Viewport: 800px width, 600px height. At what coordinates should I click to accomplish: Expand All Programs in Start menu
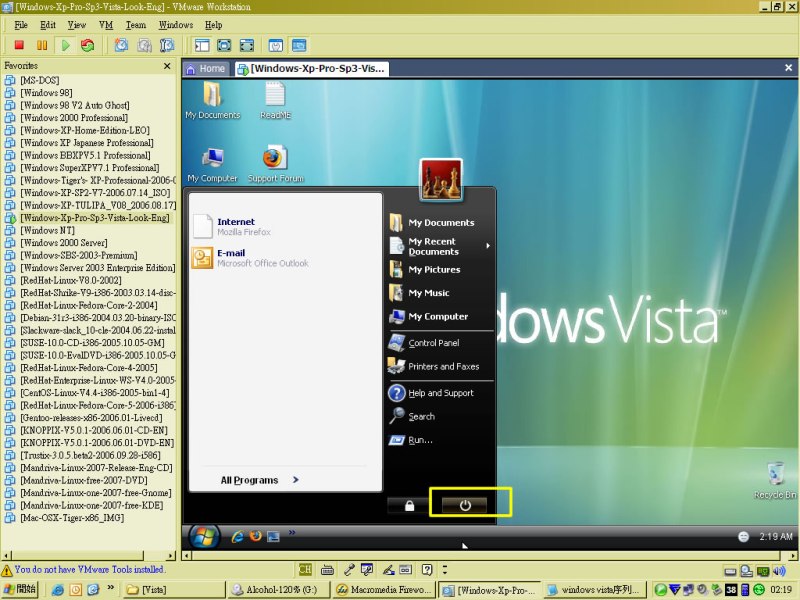coord(260,480)
